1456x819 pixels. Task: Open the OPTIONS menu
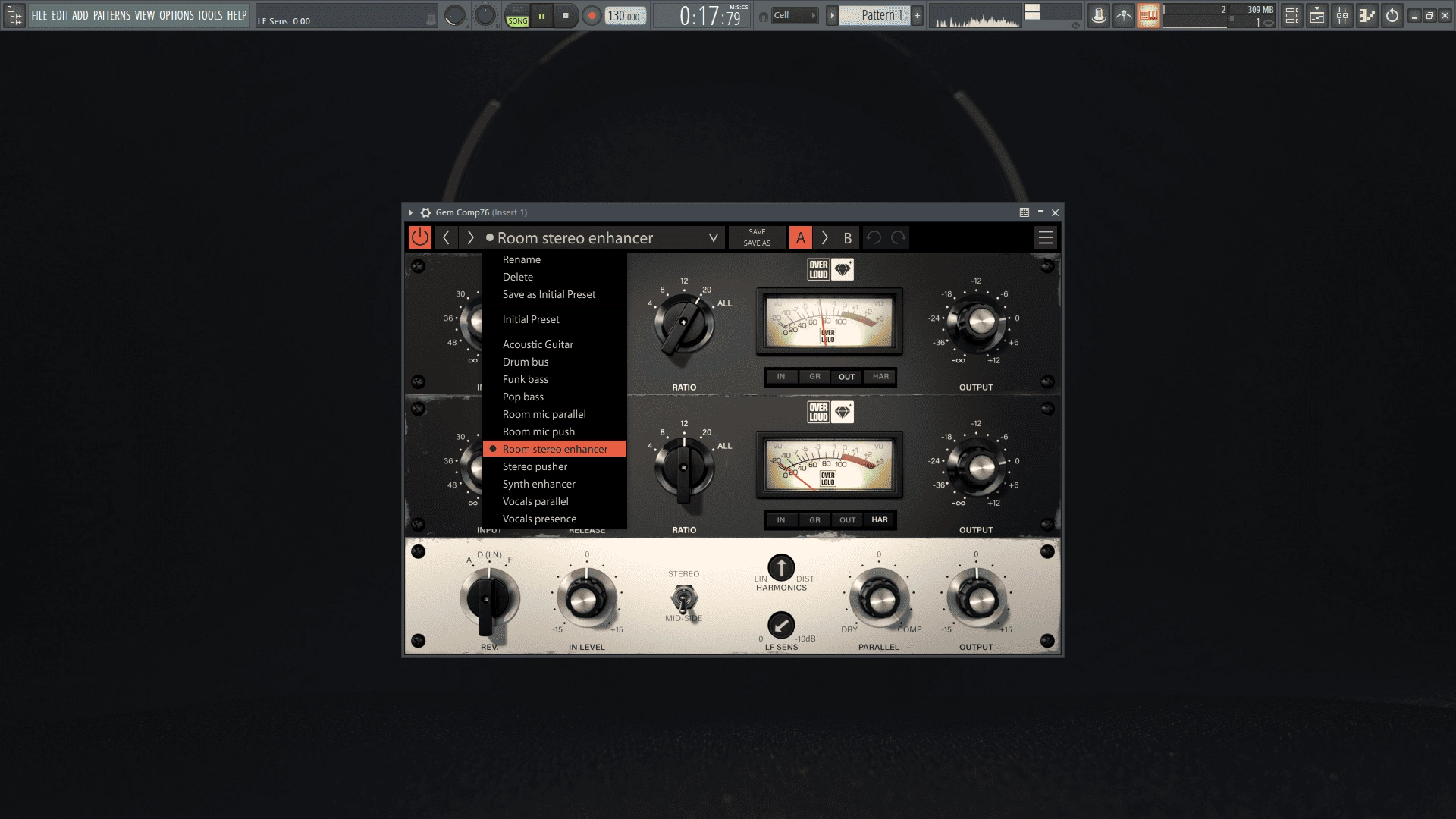click(177, 15)
